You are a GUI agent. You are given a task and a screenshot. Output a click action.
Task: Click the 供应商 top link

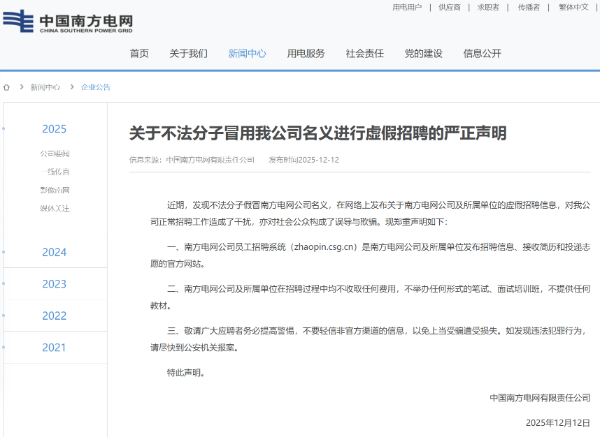450,7
